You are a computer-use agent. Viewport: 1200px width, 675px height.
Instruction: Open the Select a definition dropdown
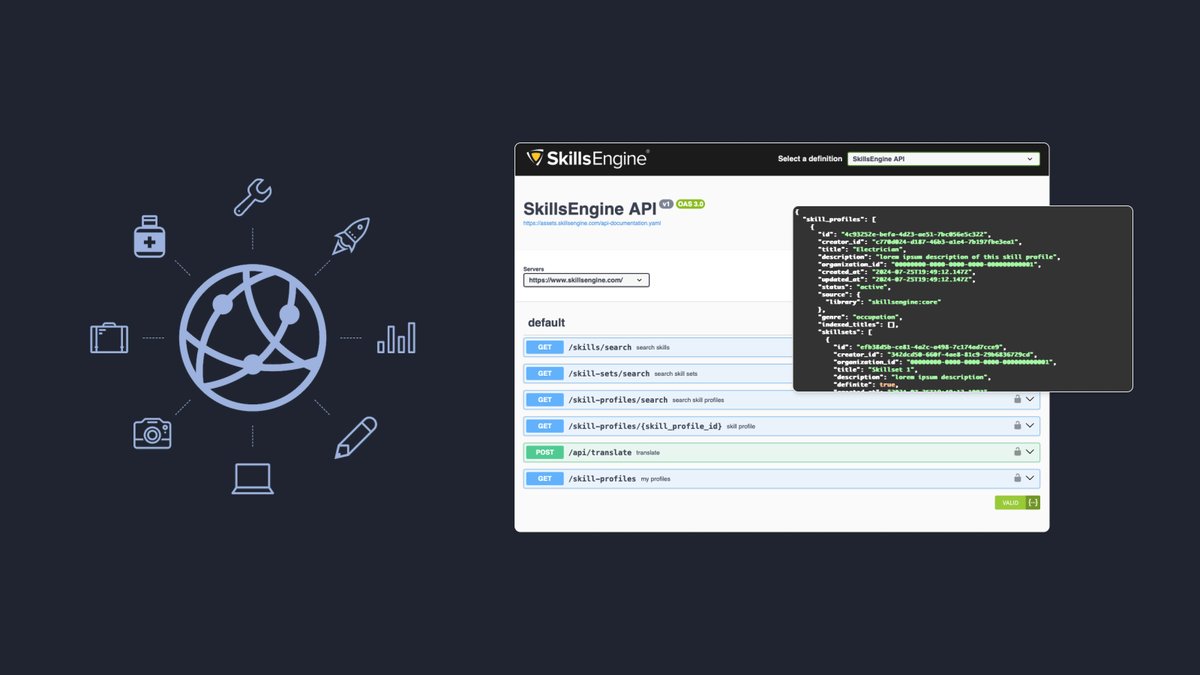[x=943, y=158]
